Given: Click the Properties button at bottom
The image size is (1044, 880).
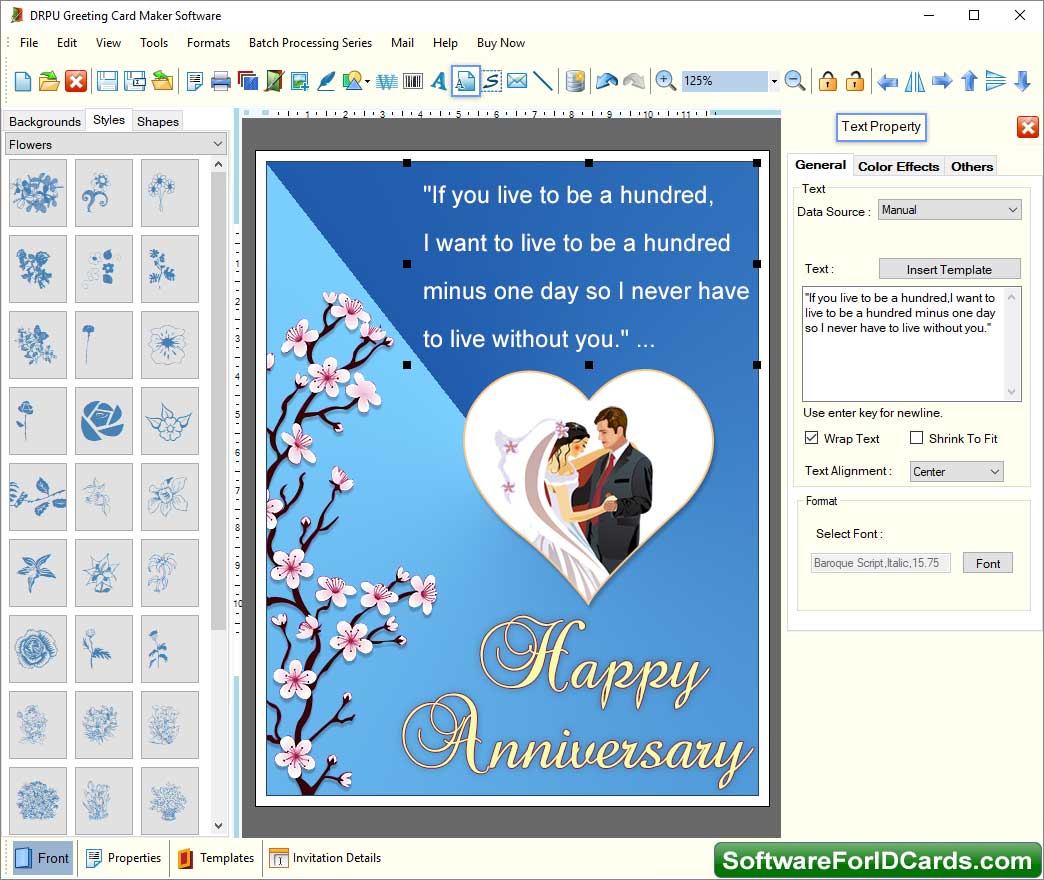Looking at the screenshot, I should (x=124, y=858).
